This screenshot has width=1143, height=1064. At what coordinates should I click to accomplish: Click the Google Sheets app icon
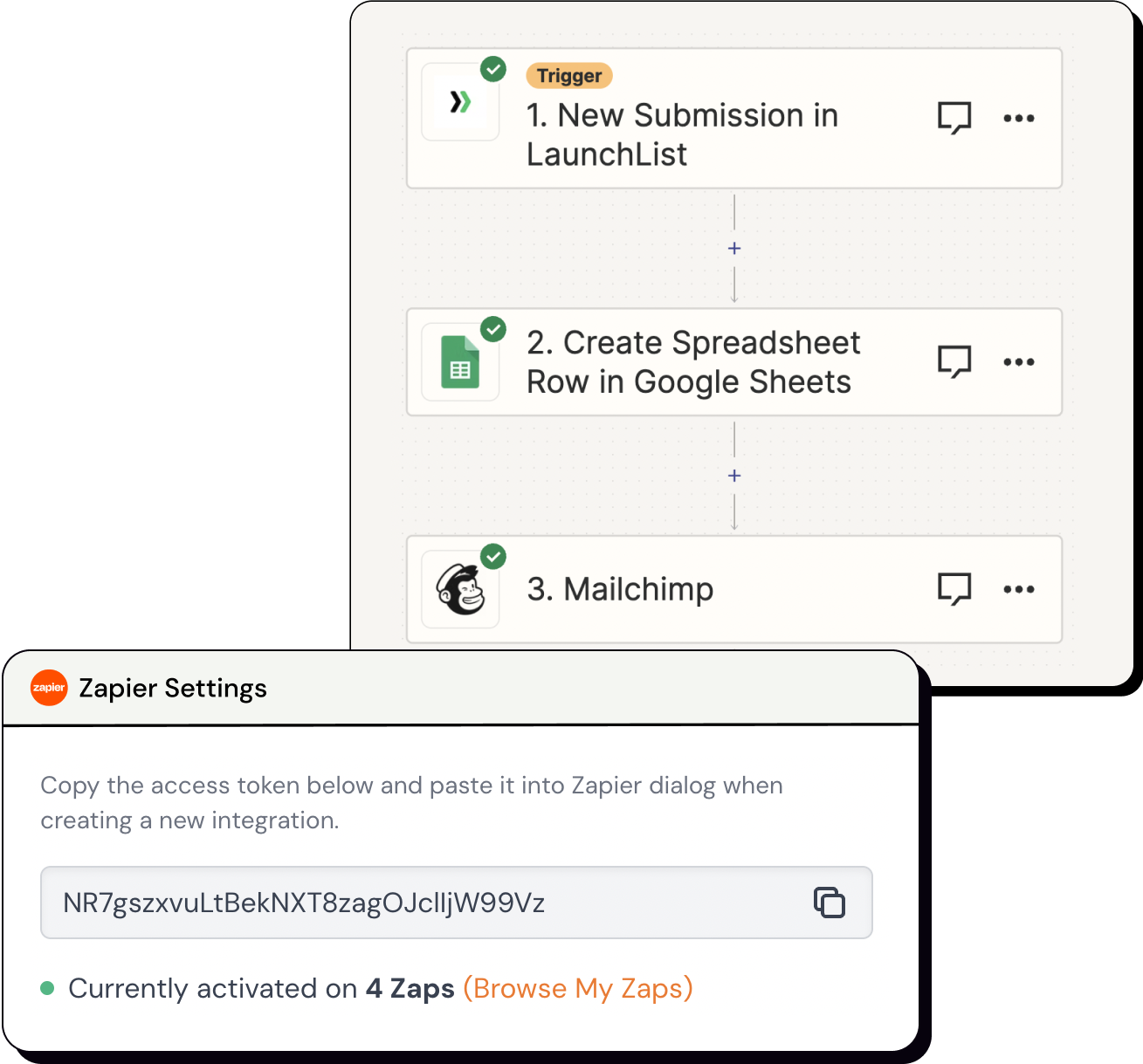click(x=460, y=362)
